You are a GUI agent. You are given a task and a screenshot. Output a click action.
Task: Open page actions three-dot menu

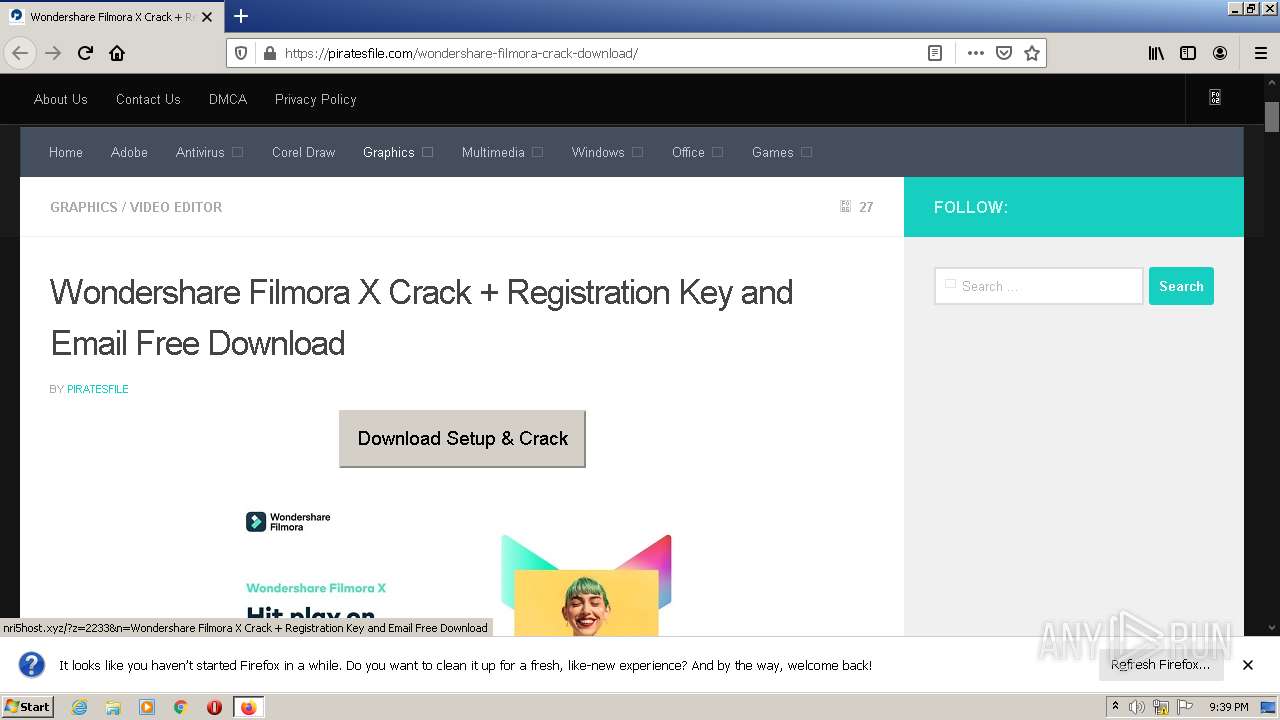[x=976, y=53]
